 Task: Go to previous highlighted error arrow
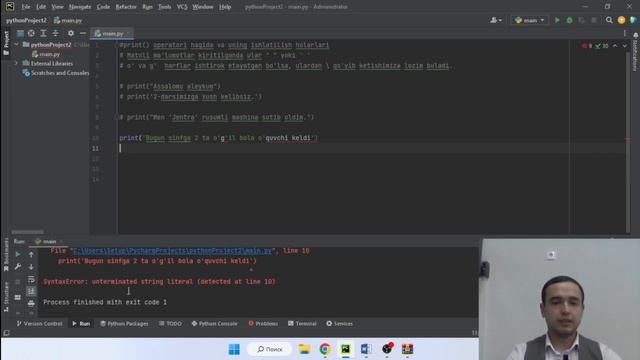pos(615,46)
